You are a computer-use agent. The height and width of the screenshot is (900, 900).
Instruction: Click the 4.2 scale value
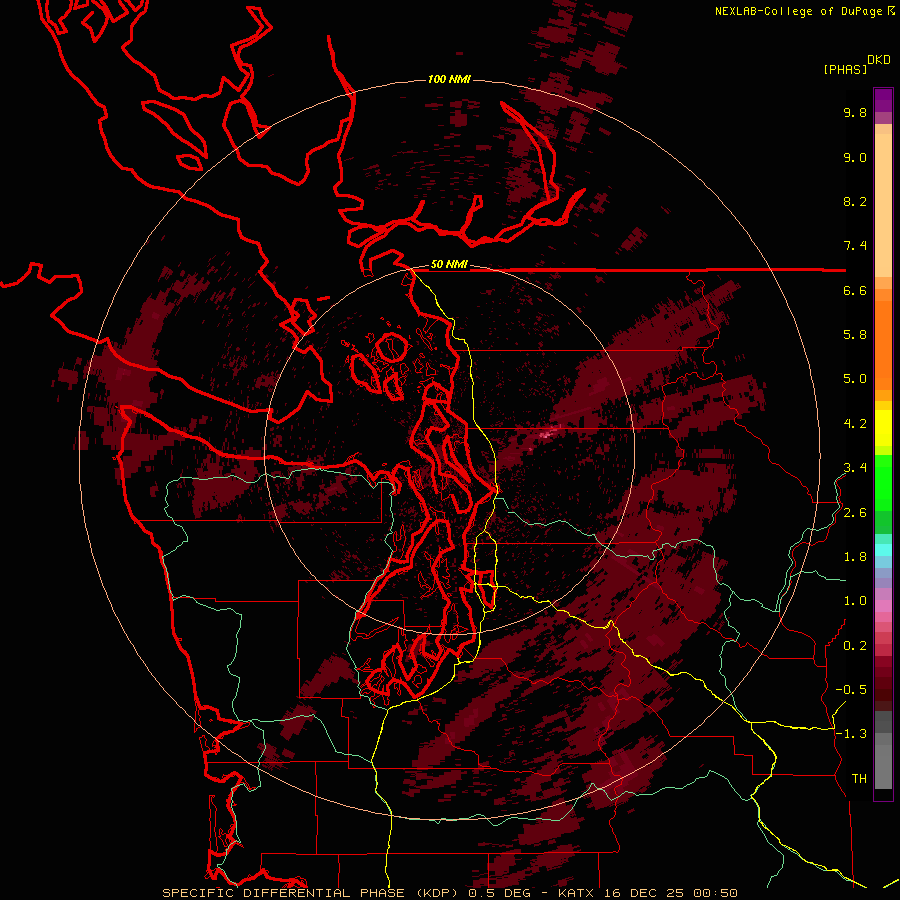(x=855, y=424)
